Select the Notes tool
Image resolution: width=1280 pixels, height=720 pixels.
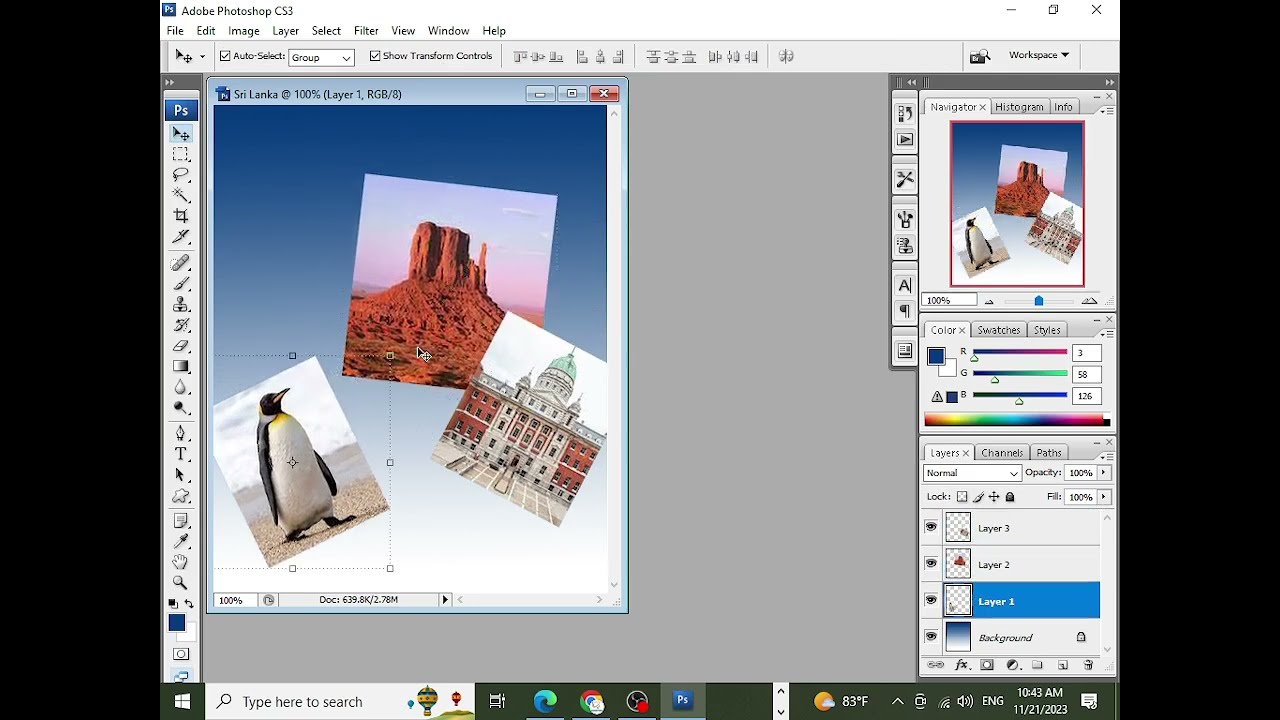(x=181, y=521)
